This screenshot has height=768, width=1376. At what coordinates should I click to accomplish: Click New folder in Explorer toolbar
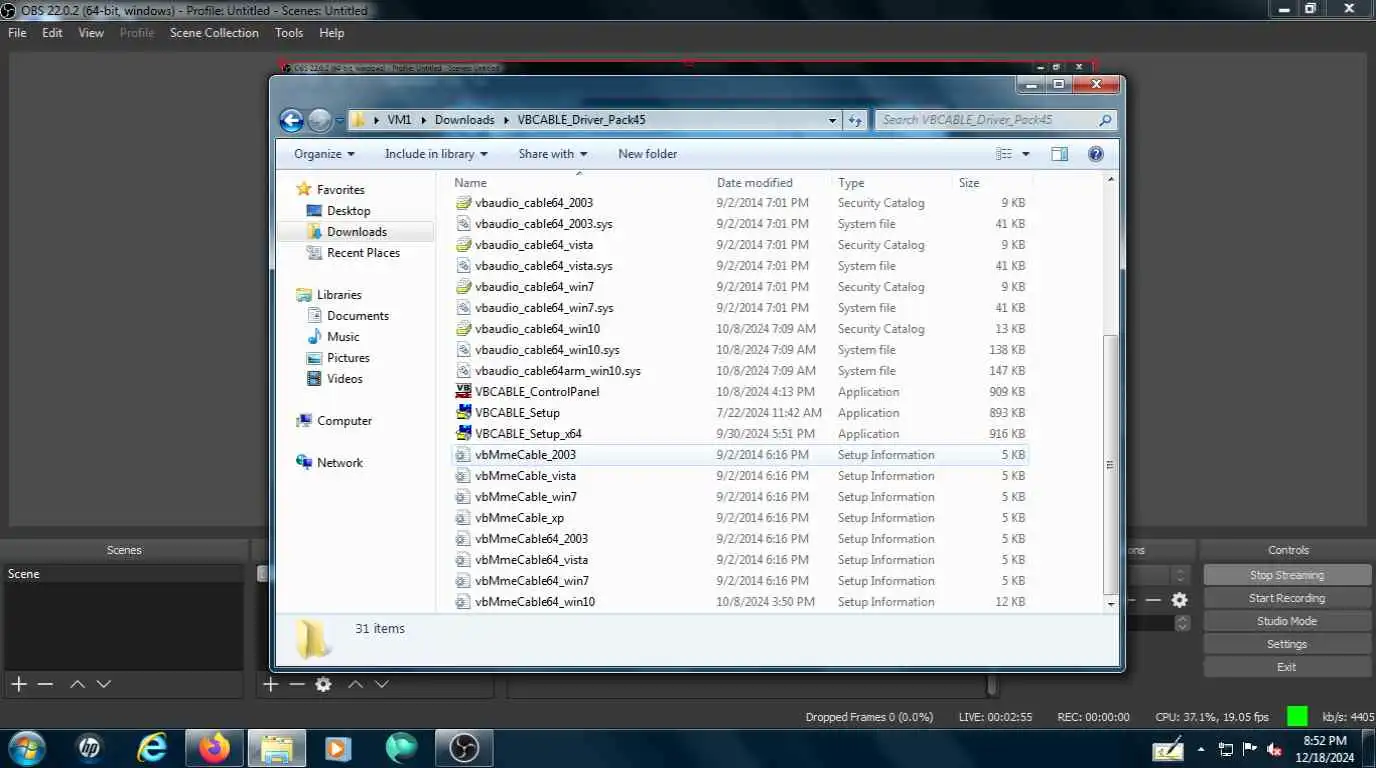(x=647, y=154)
